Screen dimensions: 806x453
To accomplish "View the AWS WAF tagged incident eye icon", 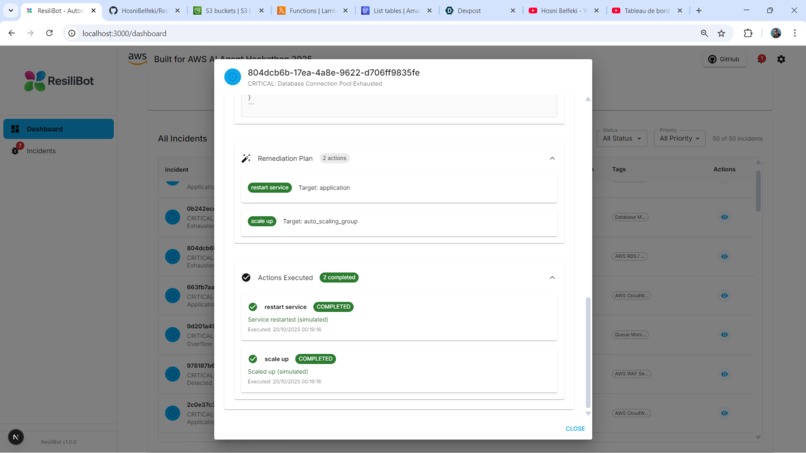I will click(x=724, y=374).
